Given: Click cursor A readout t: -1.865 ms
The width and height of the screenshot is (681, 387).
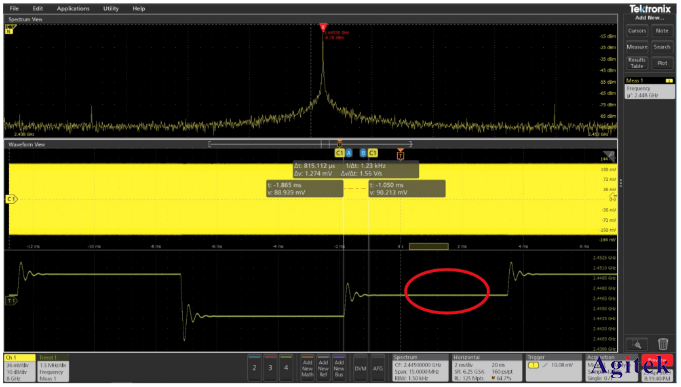Looking at the screenshot, I should click(304, 189).
